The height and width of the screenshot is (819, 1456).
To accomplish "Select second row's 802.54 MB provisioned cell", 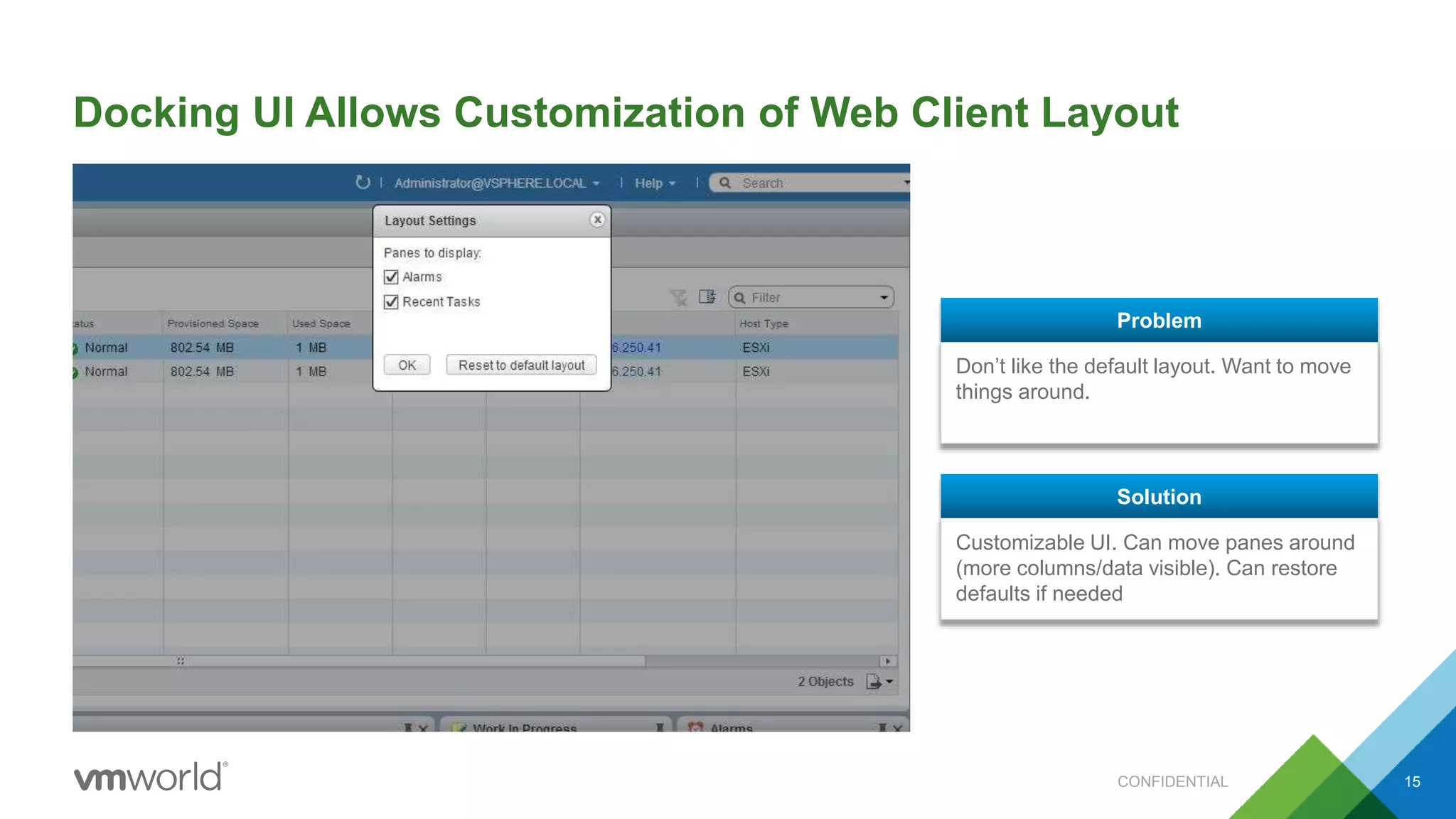I will (x=202, y=372).
